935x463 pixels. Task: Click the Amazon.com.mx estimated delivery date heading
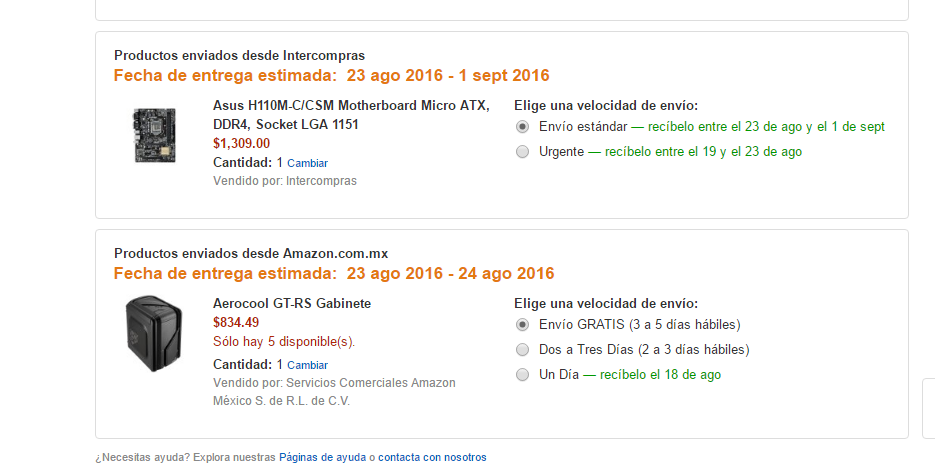click(334, 273)
